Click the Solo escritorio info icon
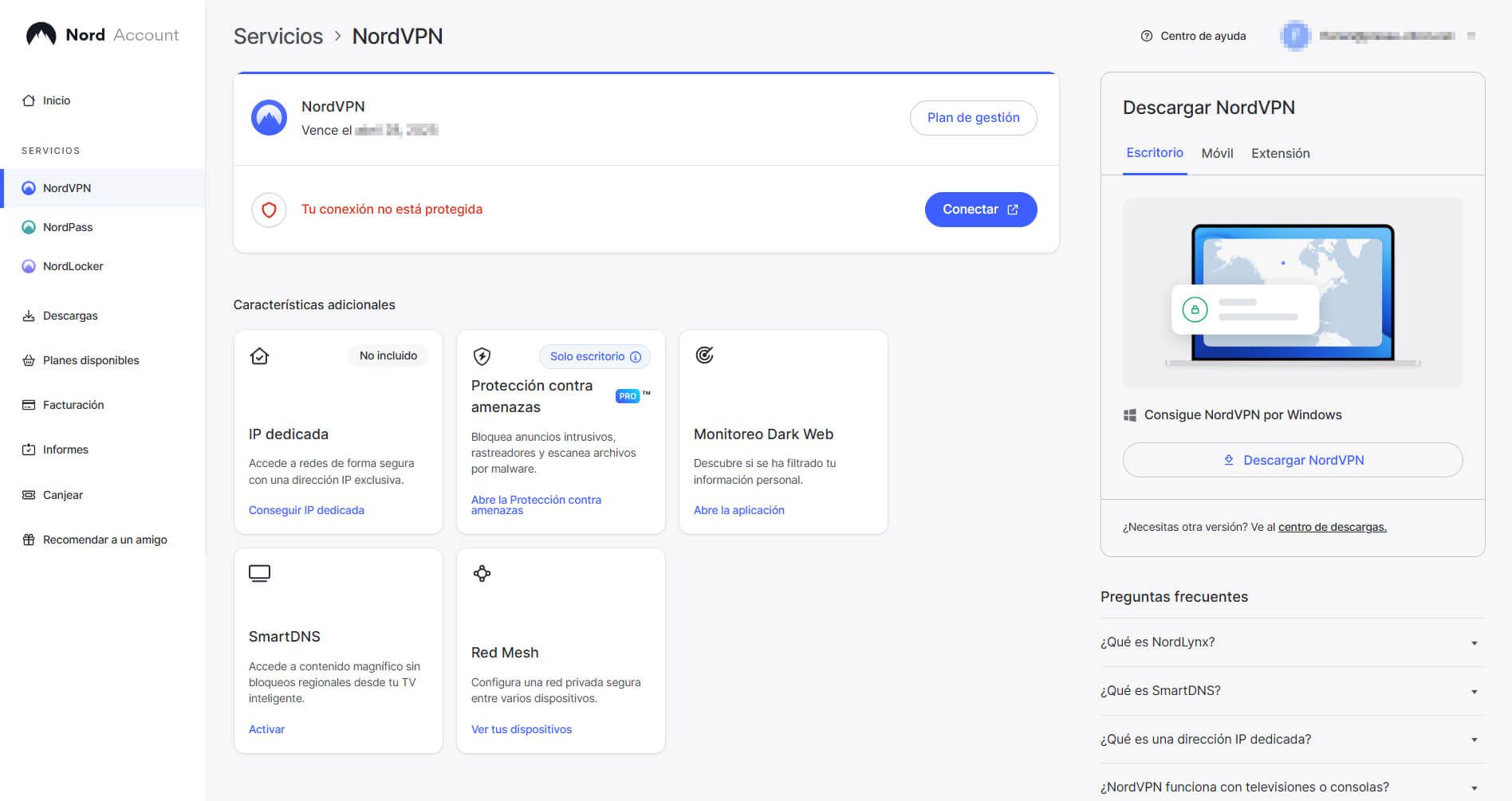Screen dimensions: 1512x801 point(636,357)
